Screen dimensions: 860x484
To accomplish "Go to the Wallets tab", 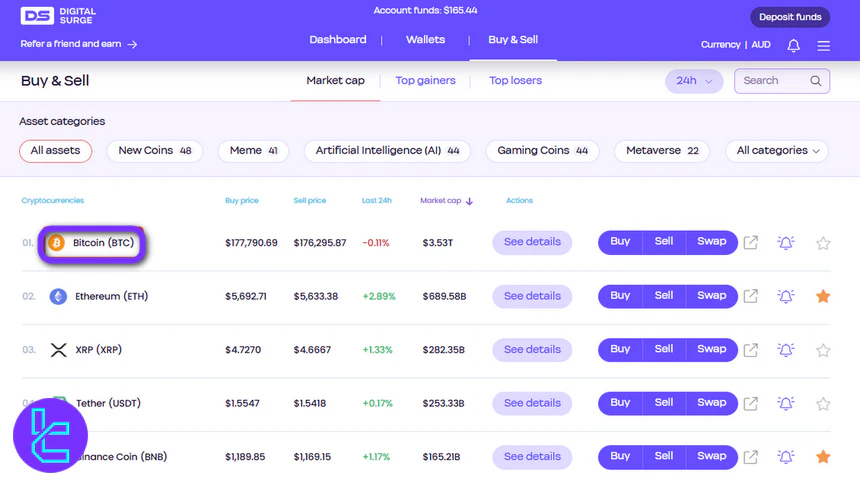I will tap(426, 40).
